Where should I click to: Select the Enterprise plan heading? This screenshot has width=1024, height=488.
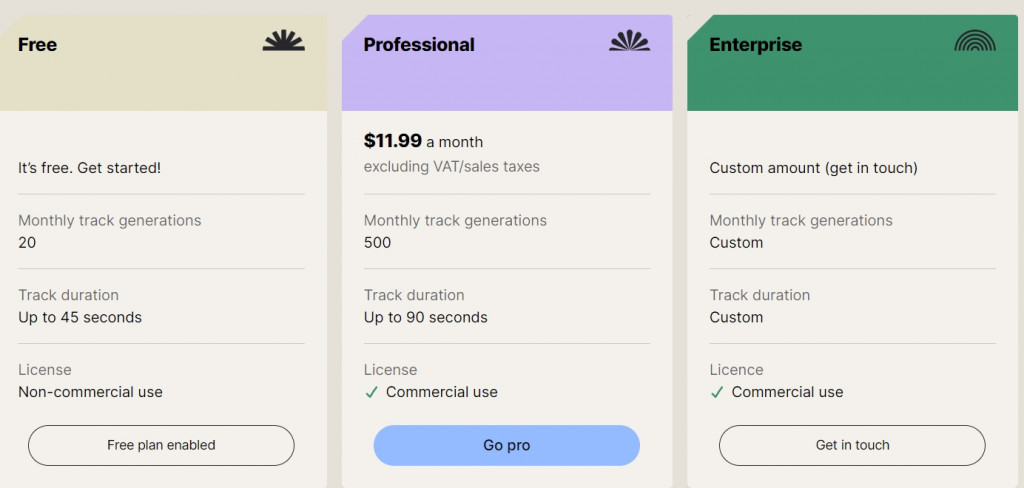click(x=755, y=45)
